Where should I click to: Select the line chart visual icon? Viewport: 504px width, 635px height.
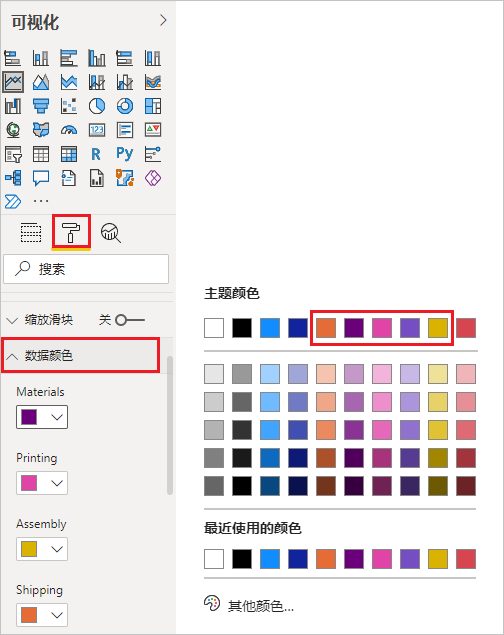tap(13, 82)
